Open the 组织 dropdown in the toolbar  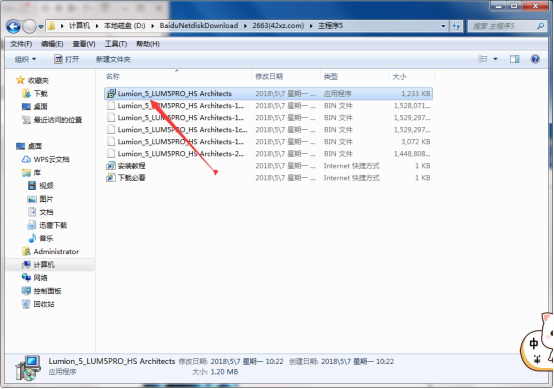point(25,59)
